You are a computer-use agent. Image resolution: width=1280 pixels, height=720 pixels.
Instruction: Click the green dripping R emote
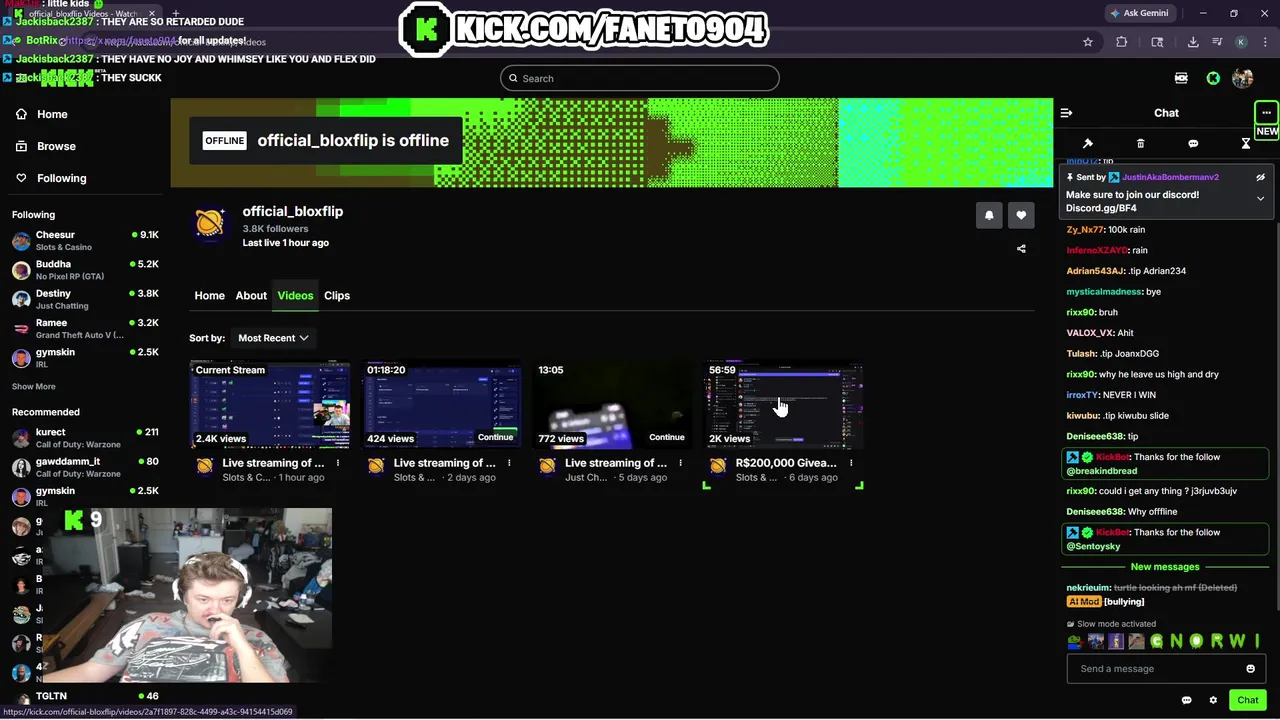pyautogui.click(x=1217, y=641)
